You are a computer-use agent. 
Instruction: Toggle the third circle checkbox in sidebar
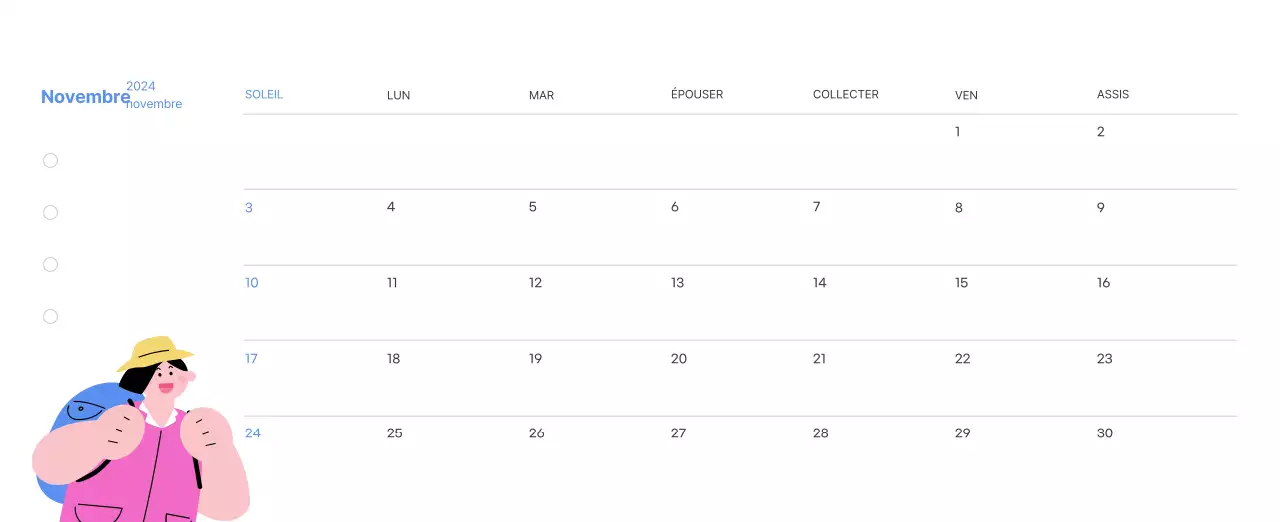pos(51,264)
